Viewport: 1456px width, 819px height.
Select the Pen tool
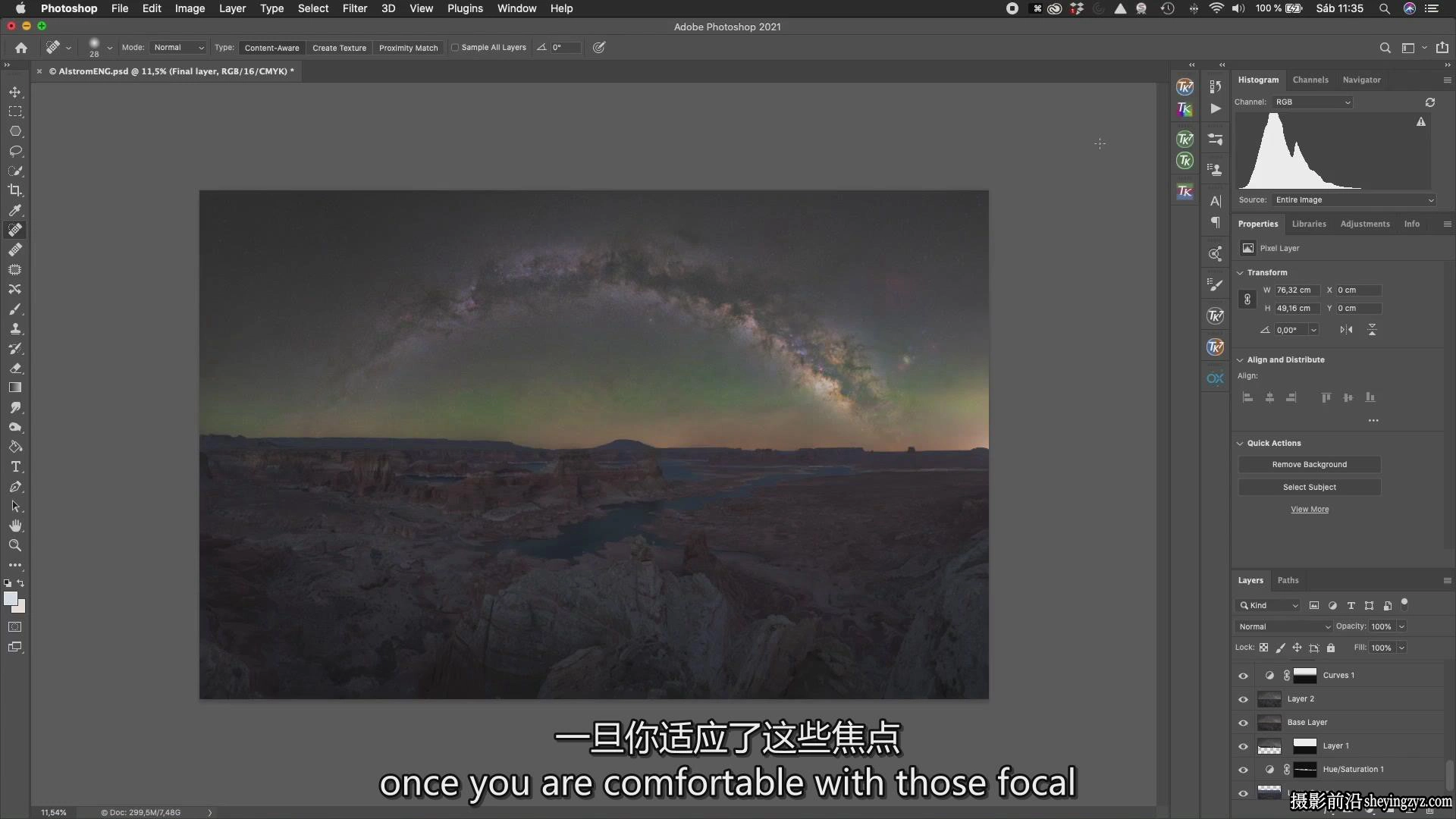point(15,486)
